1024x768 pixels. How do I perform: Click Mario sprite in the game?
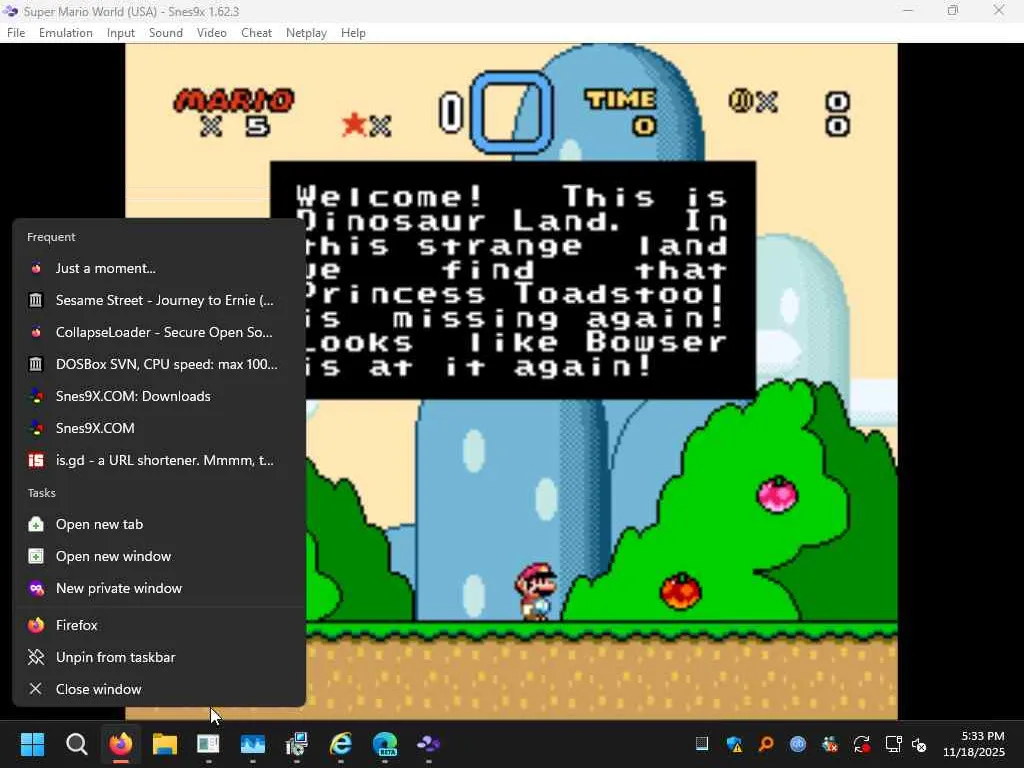536,592
